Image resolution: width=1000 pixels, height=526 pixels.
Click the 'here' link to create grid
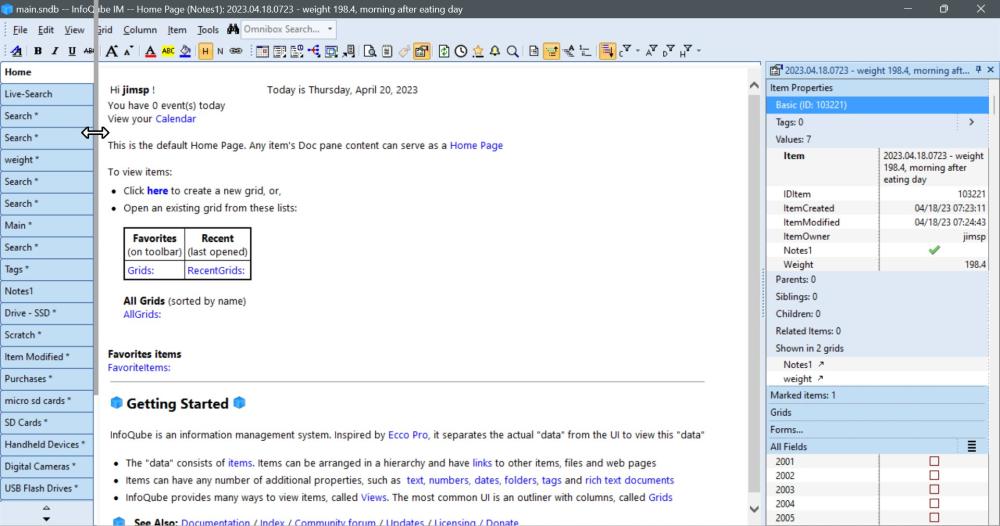pyautogui.click(x=157, y=191)
